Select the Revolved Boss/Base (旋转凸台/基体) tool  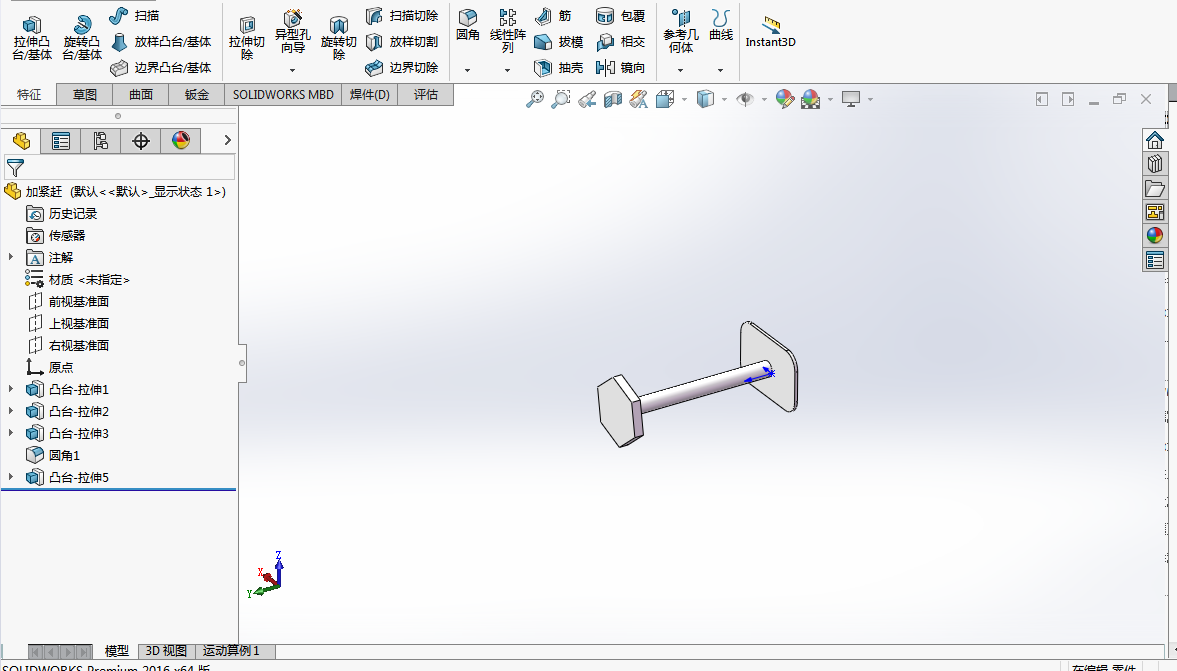(82, 39)
